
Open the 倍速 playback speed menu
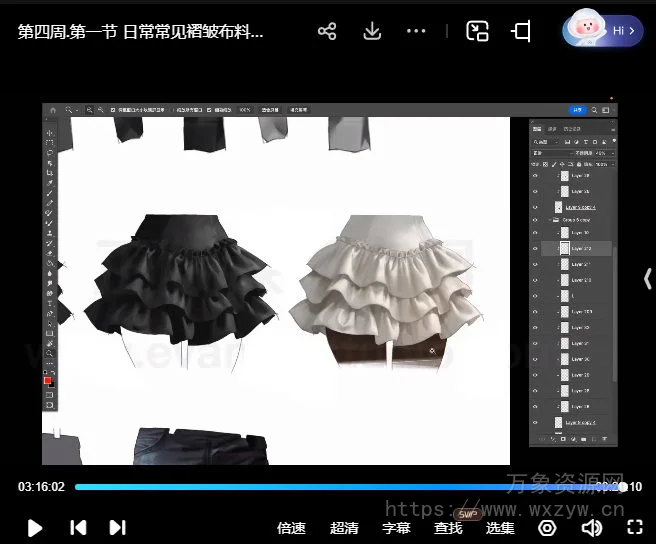point(291,528)
